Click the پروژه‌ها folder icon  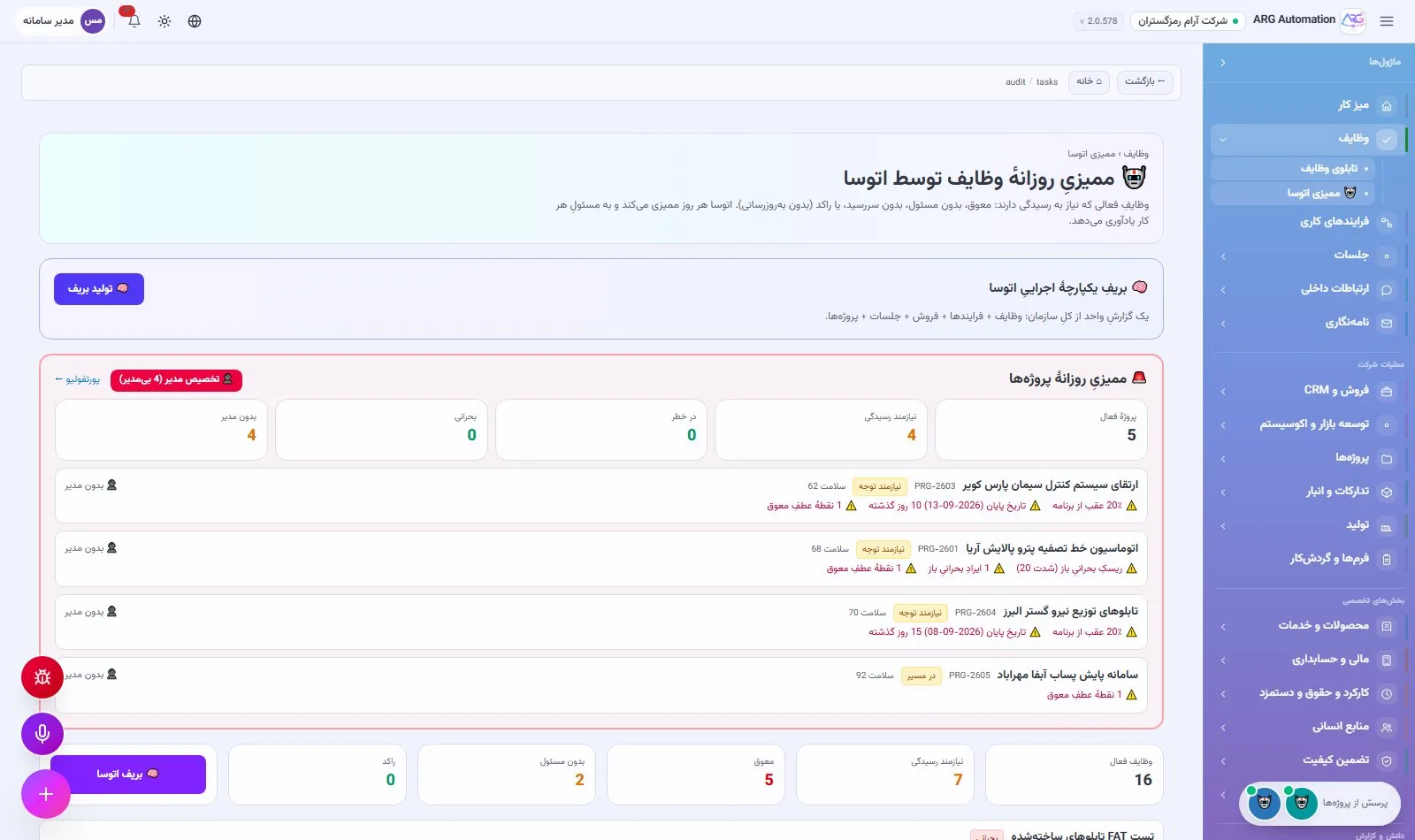1387,459
